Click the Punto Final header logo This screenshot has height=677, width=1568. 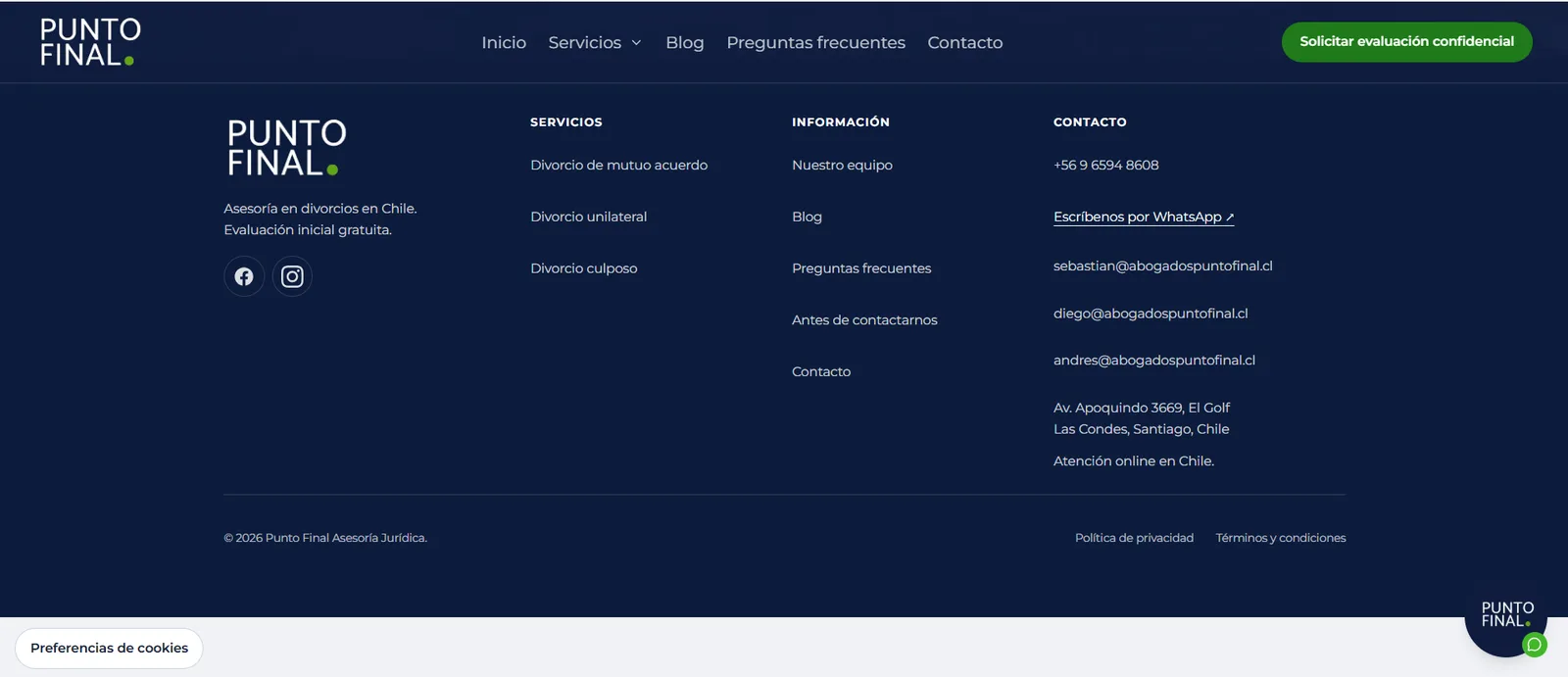click(90, 42)
